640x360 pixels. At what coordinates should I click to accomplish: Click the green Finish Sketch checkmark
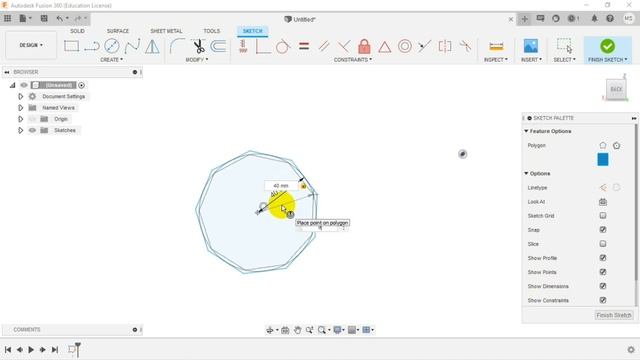(x=607, y=46)
